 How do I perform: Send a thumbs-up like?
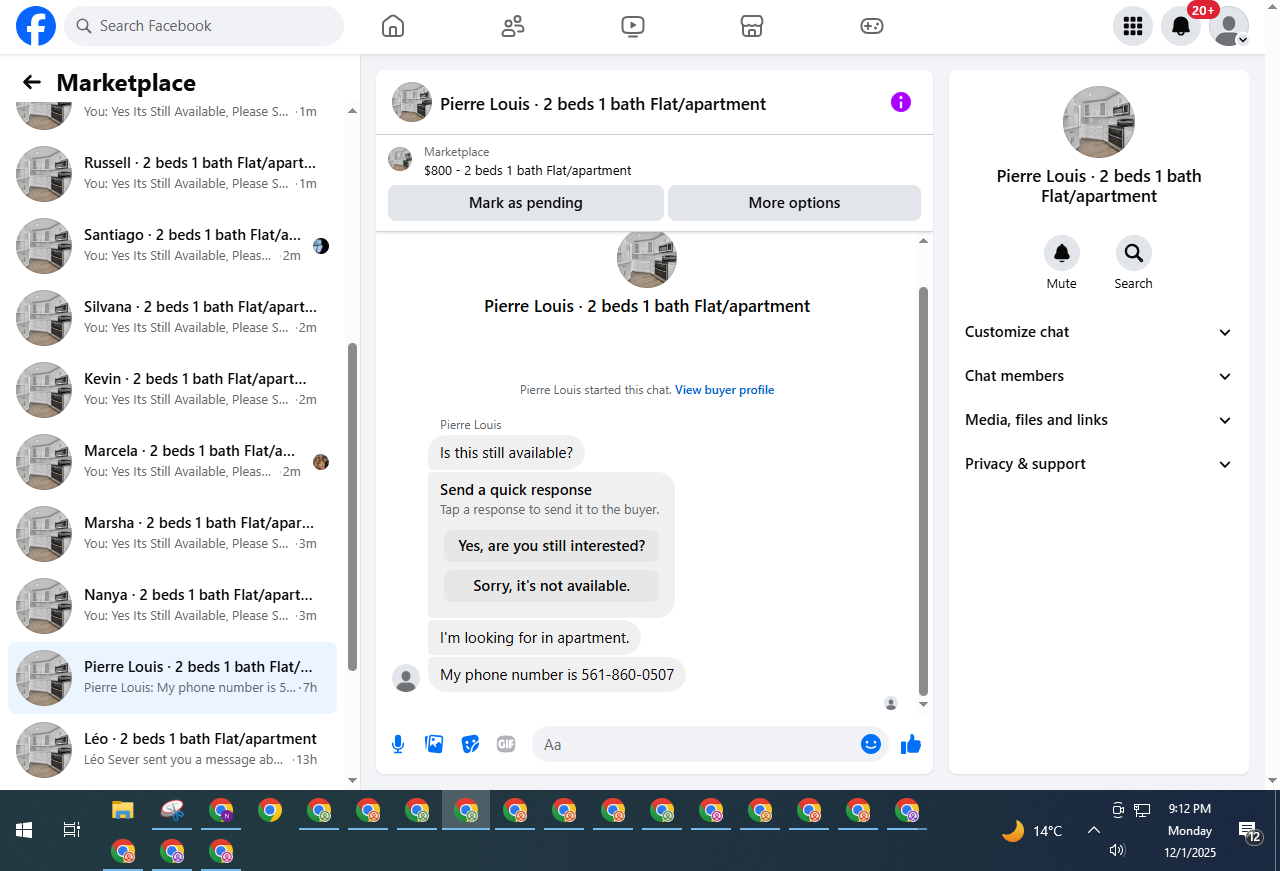point(911,744)
